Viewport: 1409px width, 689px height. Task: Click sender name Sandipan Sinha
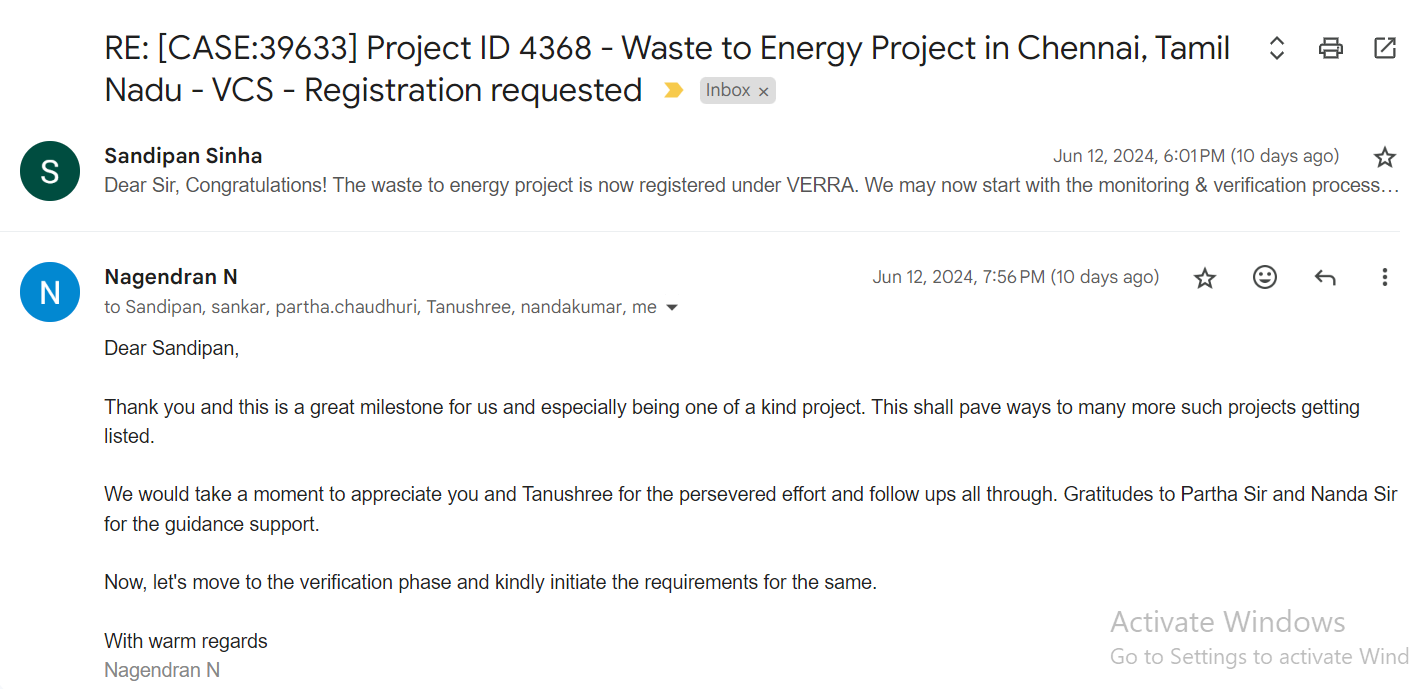pos(183,156)
